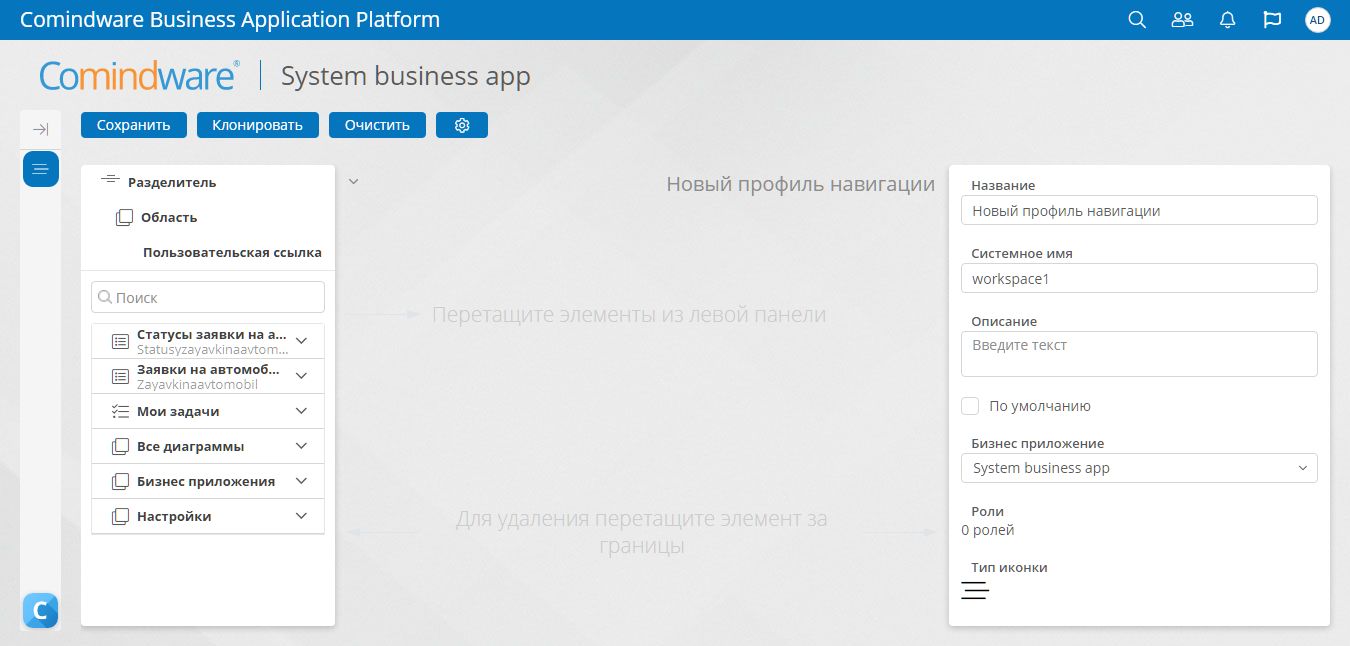Expand the sidebar with the arrow icon
Screen dimensions: 1350x646
pos(40,129)
